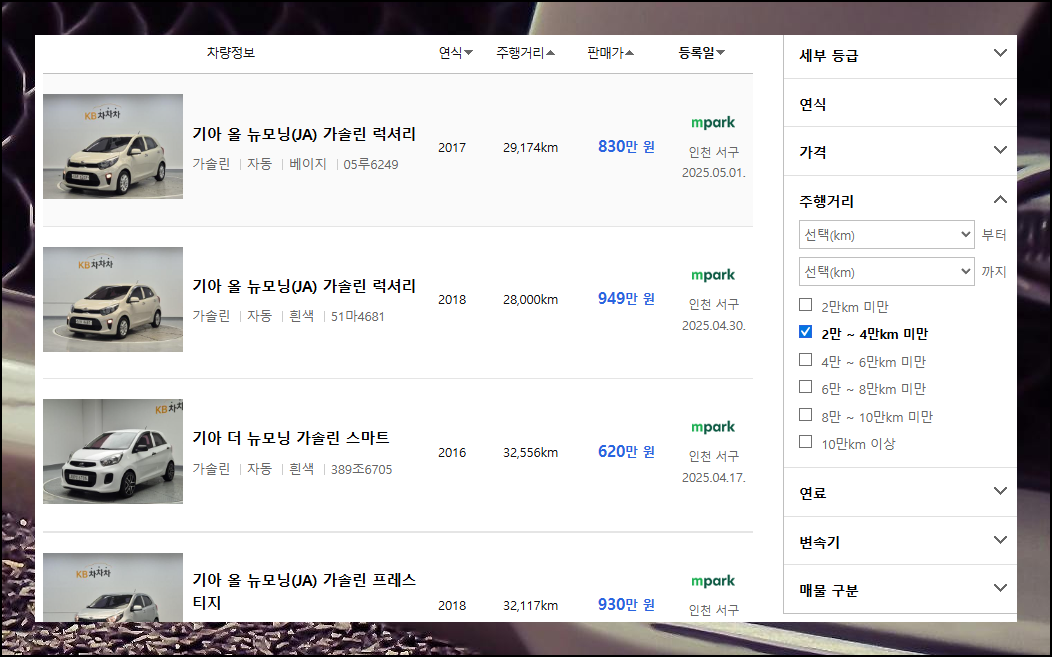Click mileage 32,117km value
Image resolution: width=1052 pixels, height=657 pixels.
click(530, 606)
